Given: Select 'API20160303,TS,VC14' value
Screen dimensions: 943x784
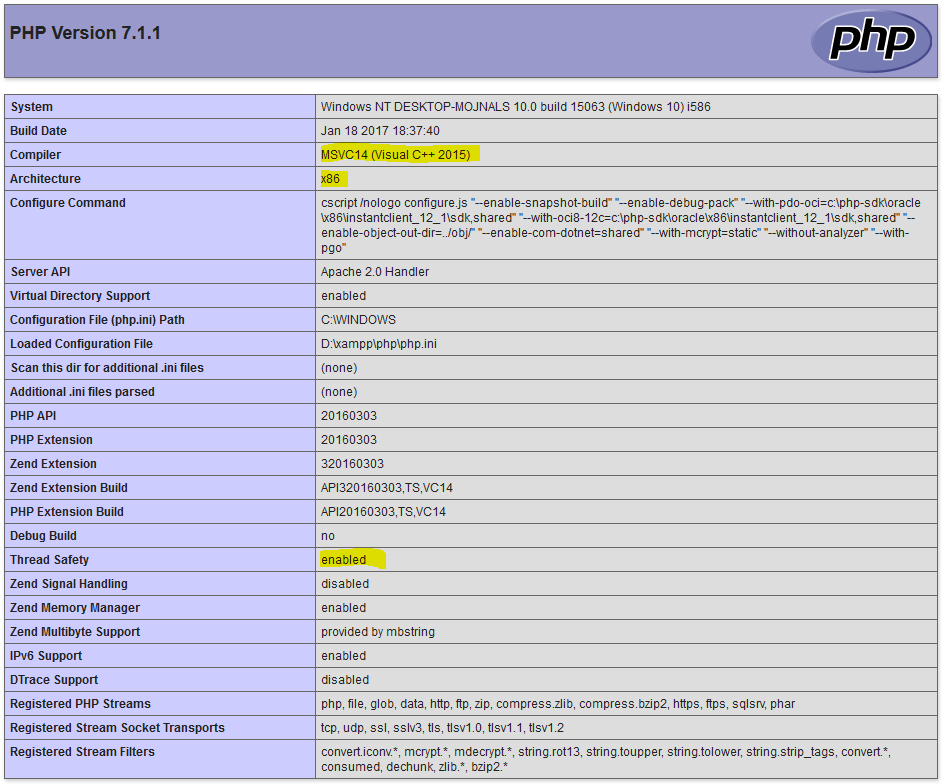Looking at the screenshot, I should pyautogui.click(x=383, y=512).
